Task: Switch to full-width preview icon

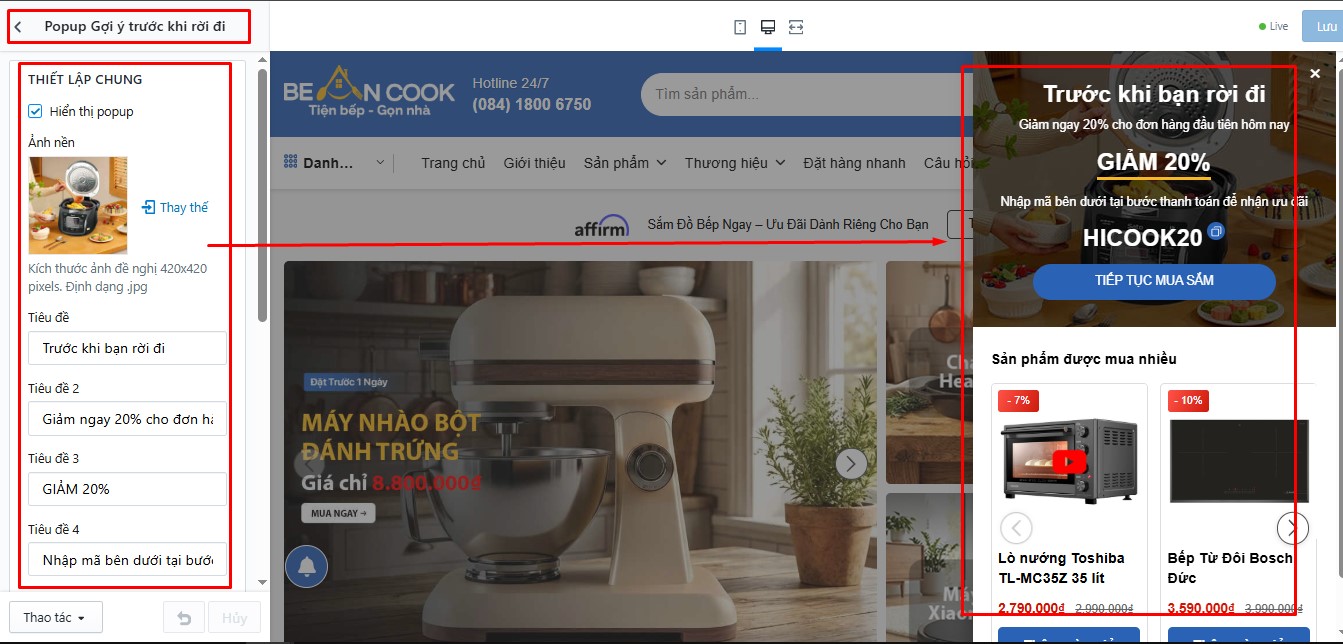Action: click(796, 27)
